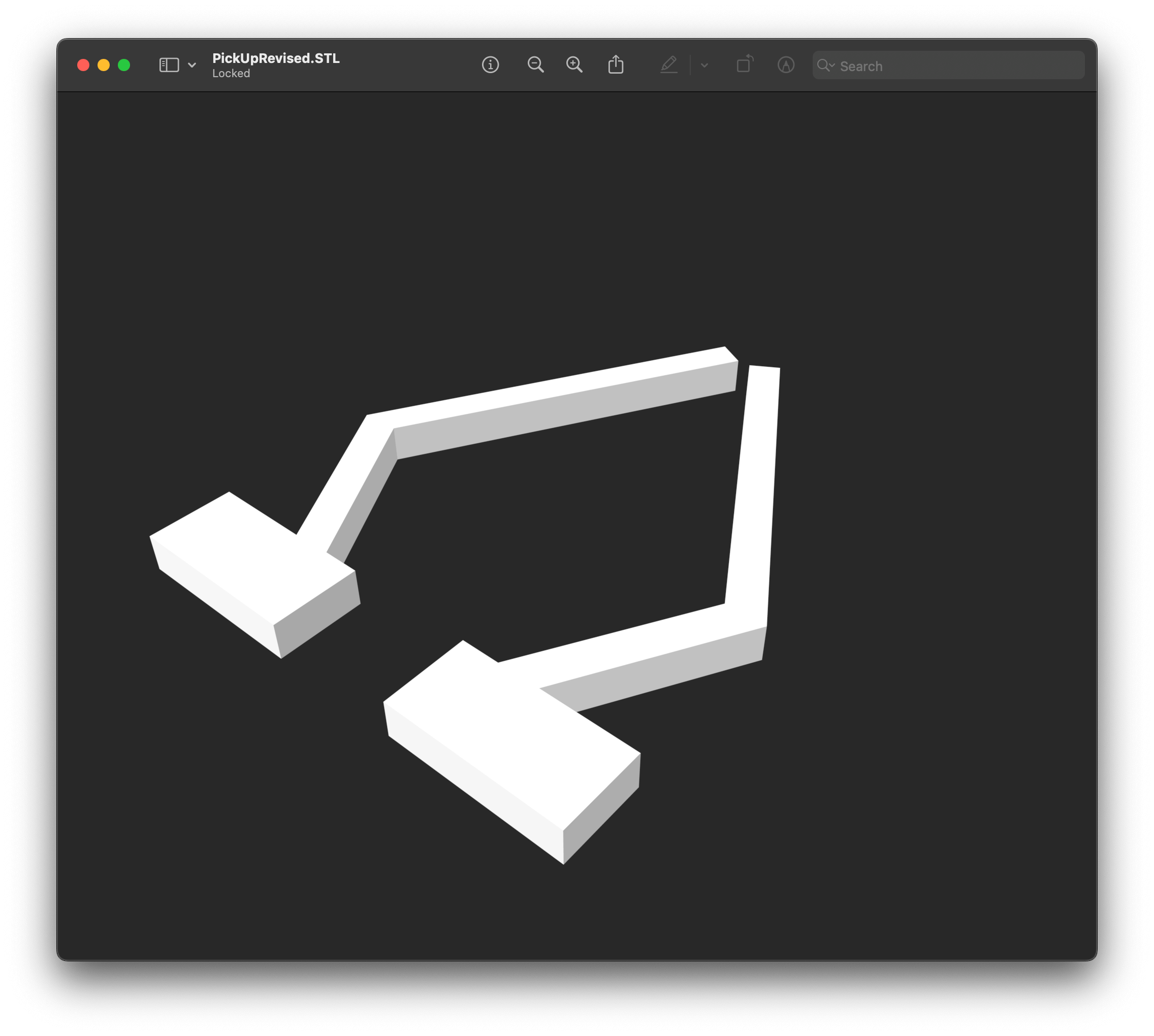The width and height of the screenshot is (1154, 1036).
Task: Click the rotate left icon
Action: tap(745, 64)
